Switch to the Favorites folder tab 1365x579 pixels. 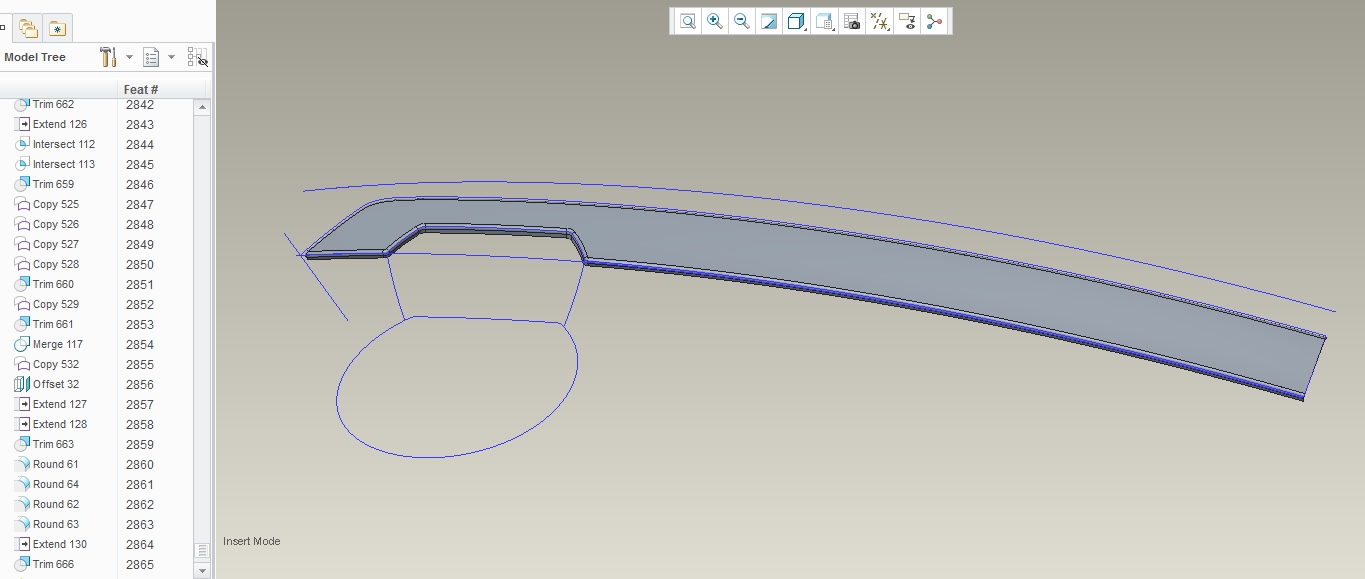[57, 29]
